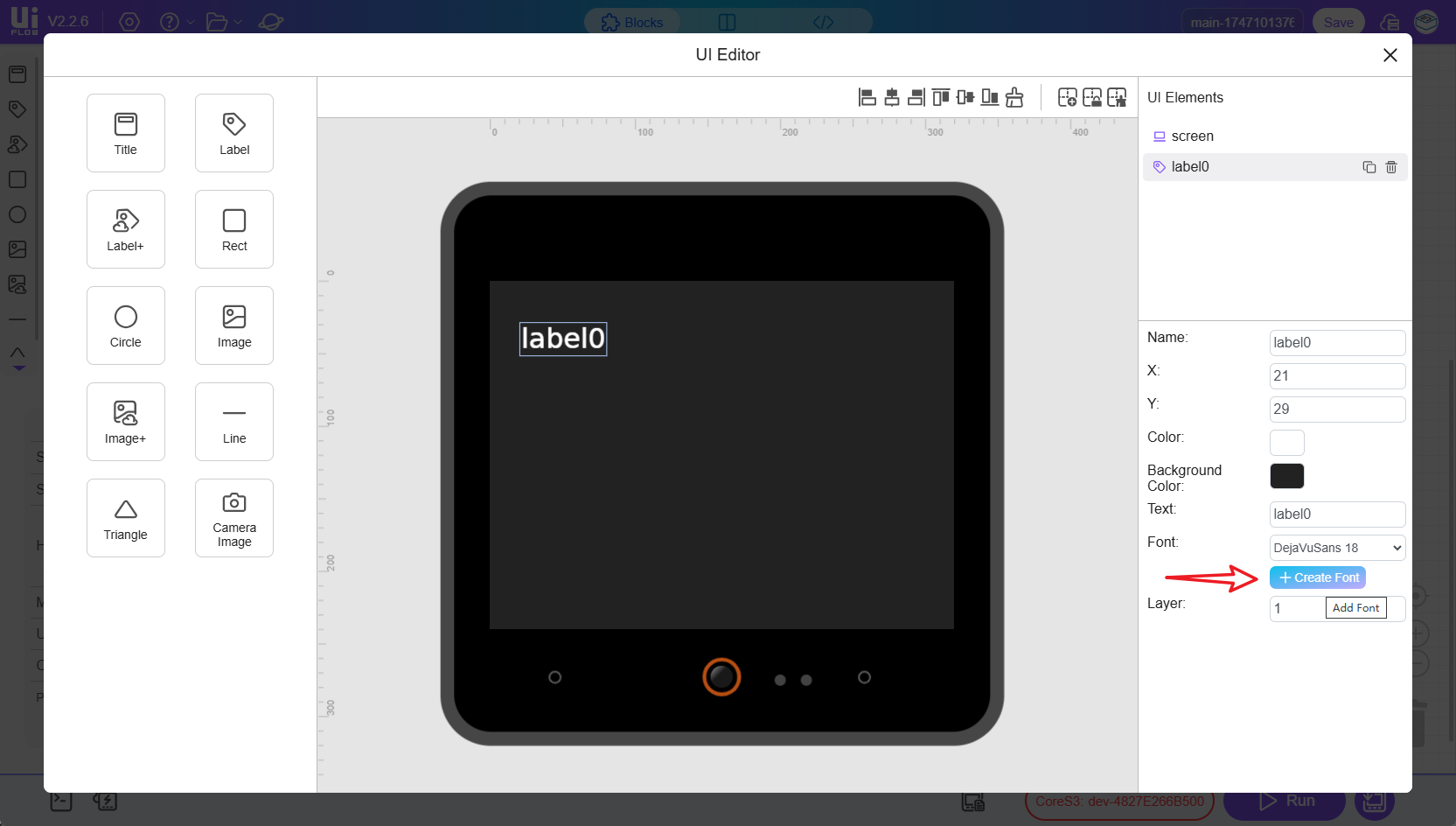
Task: Select the Camera Image element
Action: point(234,518)
